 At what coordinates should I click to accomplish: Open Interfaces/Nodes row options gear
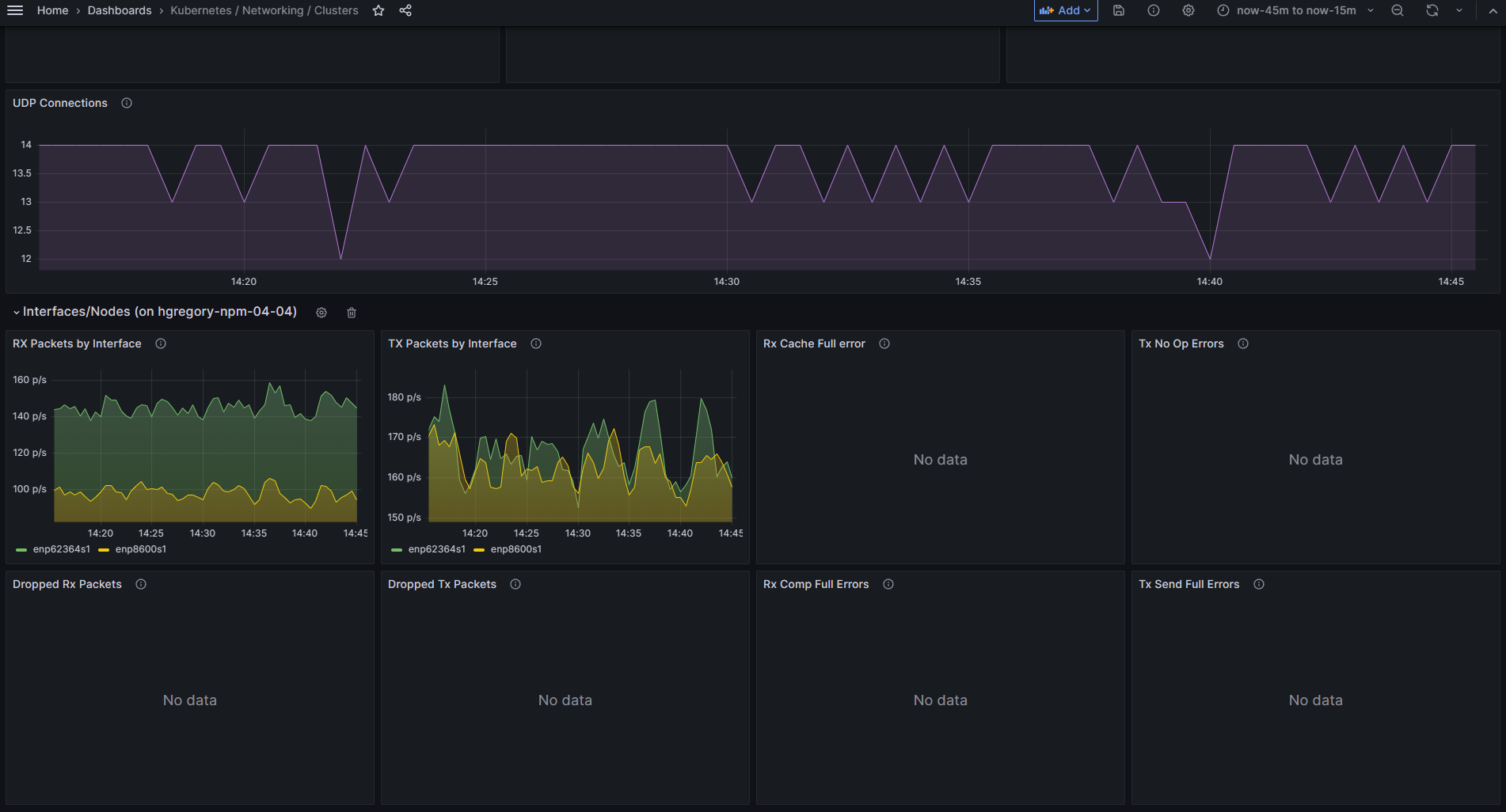321,313
